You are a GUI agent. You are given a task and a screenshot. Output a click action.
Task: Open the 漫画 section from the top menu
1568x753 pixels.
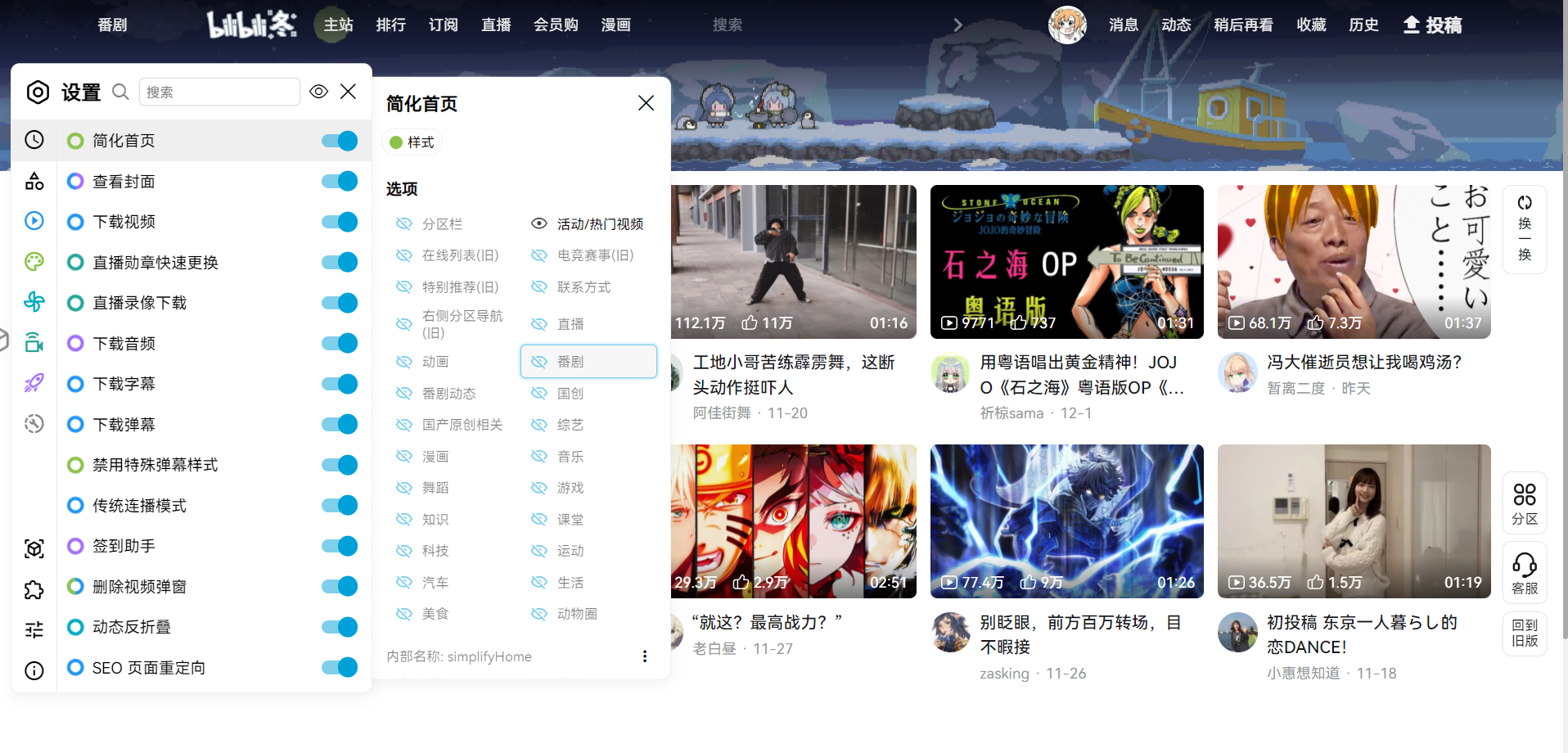click(x=615, y=25)
